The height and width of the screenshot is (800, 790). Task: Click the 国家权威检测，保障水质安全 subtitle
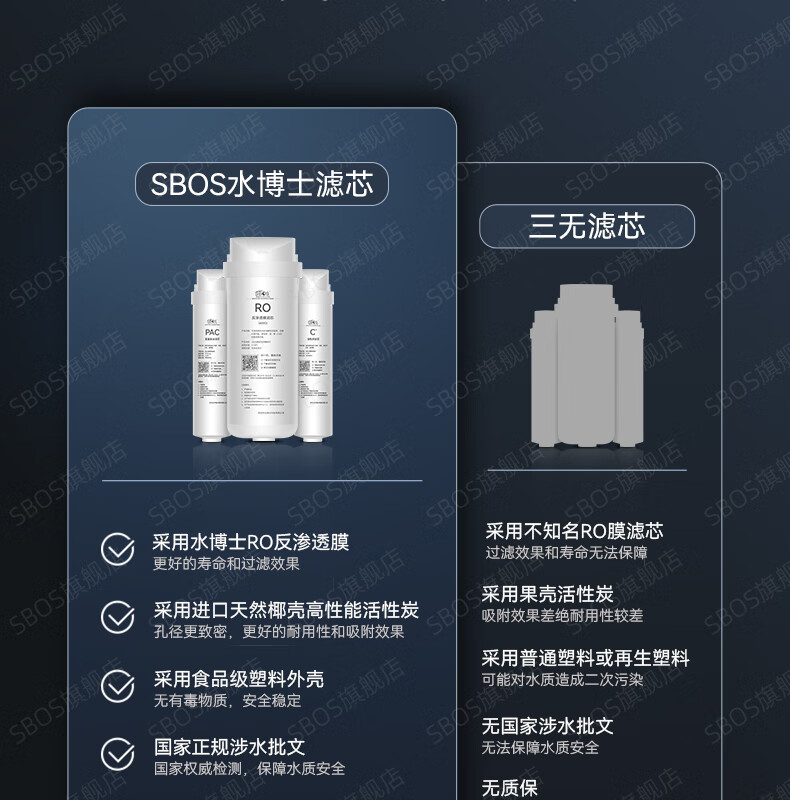click(x=250, y=769)
